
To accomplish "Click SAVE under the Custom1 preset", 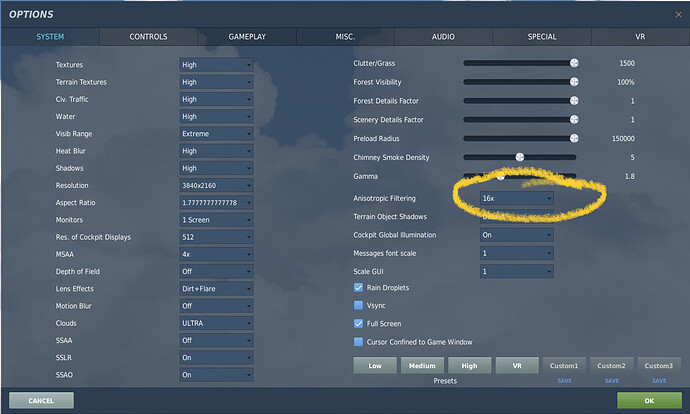I will [564, 381].
